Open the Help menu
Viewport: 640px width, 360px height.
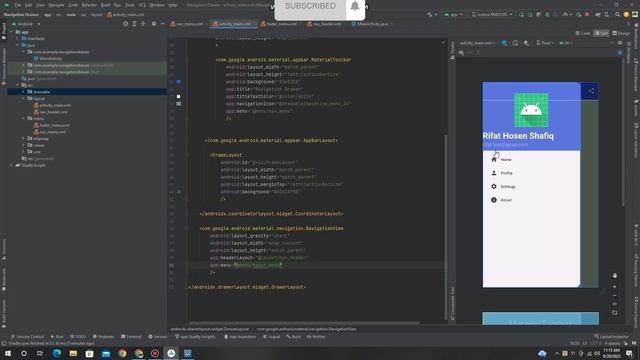pyautogui.click(x=173, y=5)
